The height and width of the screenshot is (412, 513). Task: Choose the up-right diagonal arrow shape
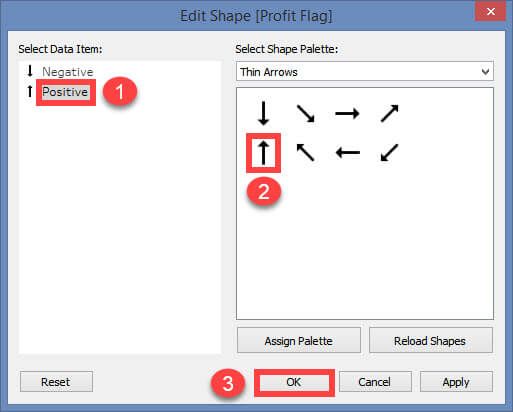point(389,113)
